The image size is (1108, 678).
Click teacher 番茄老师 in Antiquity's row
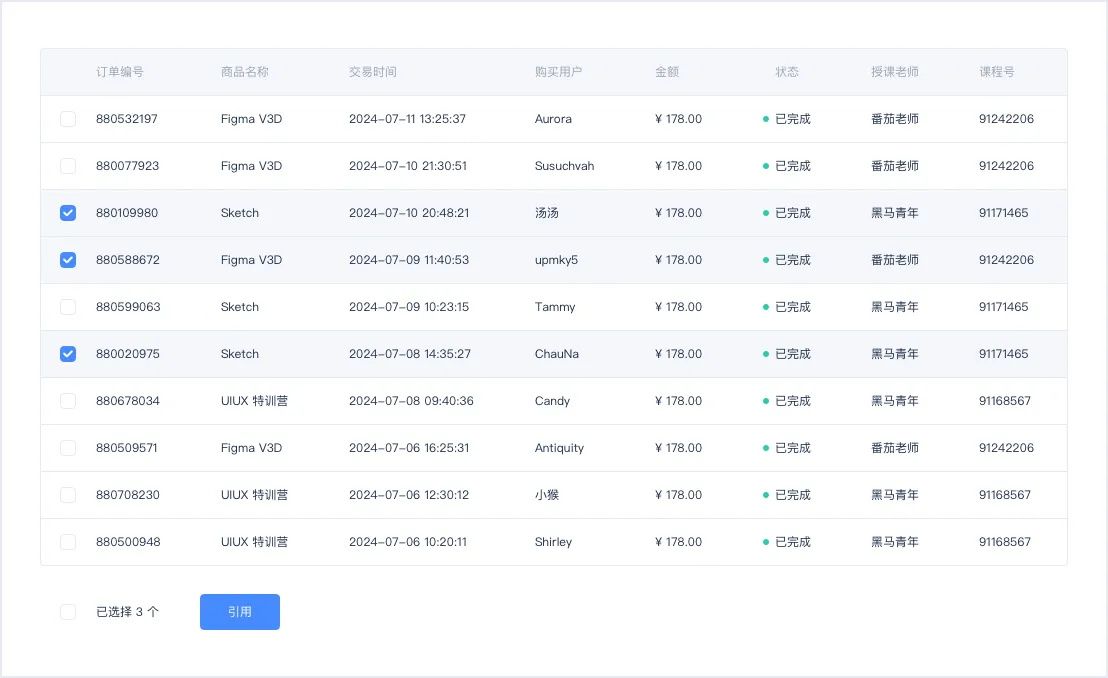pos(895,448)
